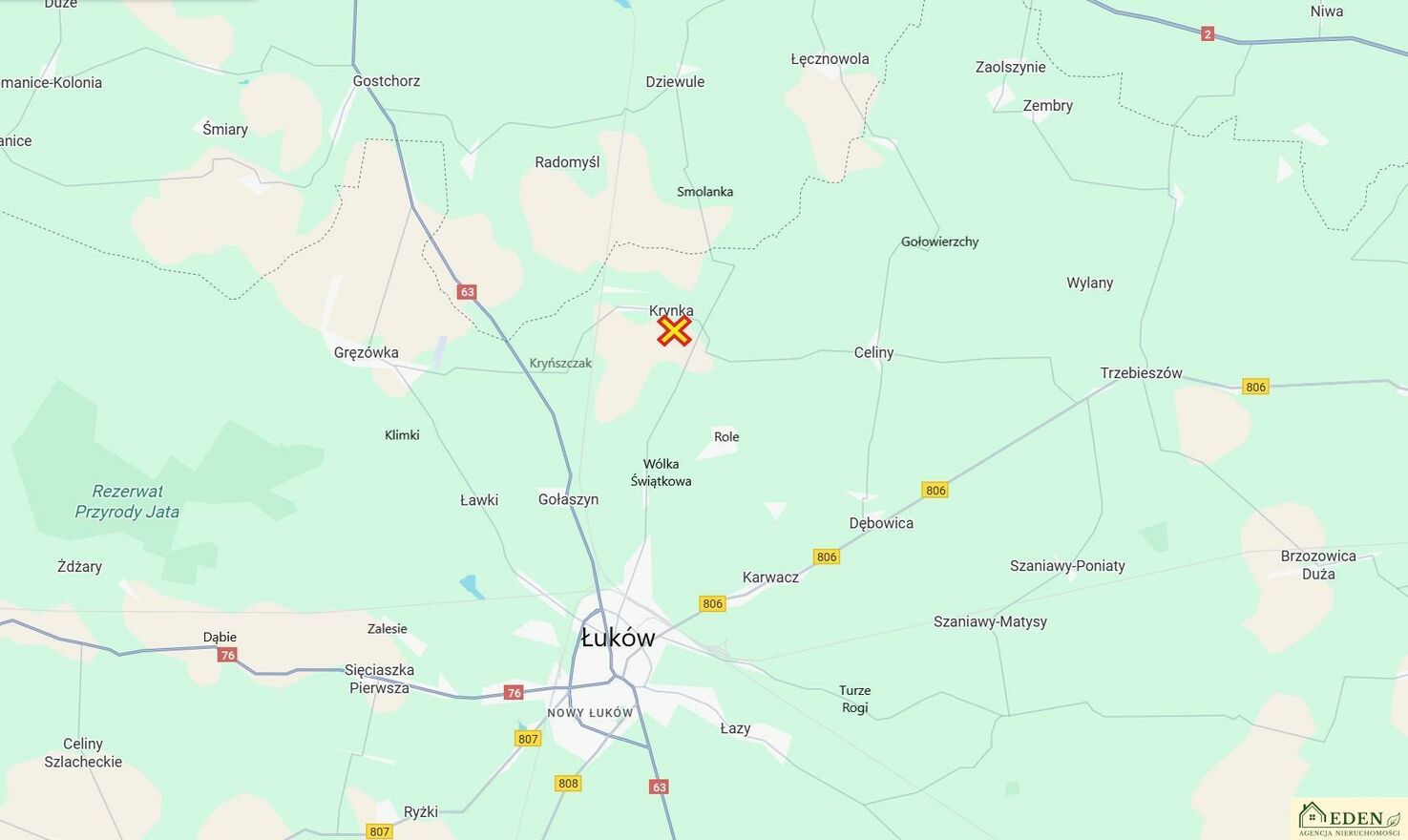This screenshot has width=1408, height=840.
Task: Open the EDEN agency logo
Action: pos(1349,819)
